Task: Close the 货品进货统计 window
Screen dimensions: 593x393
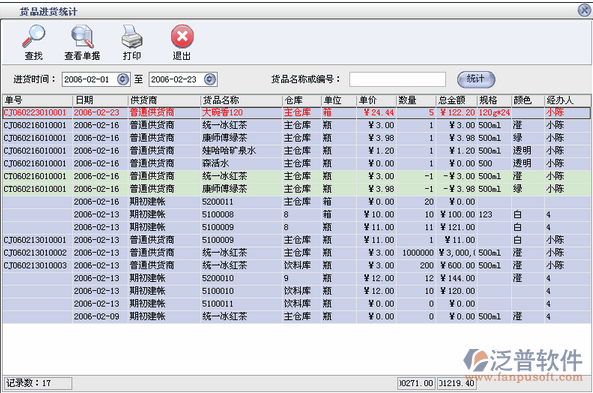Action: tap(584, 10)
